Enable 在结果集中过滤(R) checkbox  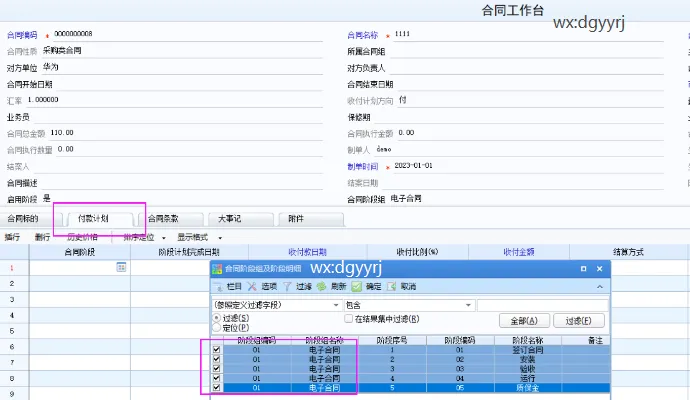[349, 319]
